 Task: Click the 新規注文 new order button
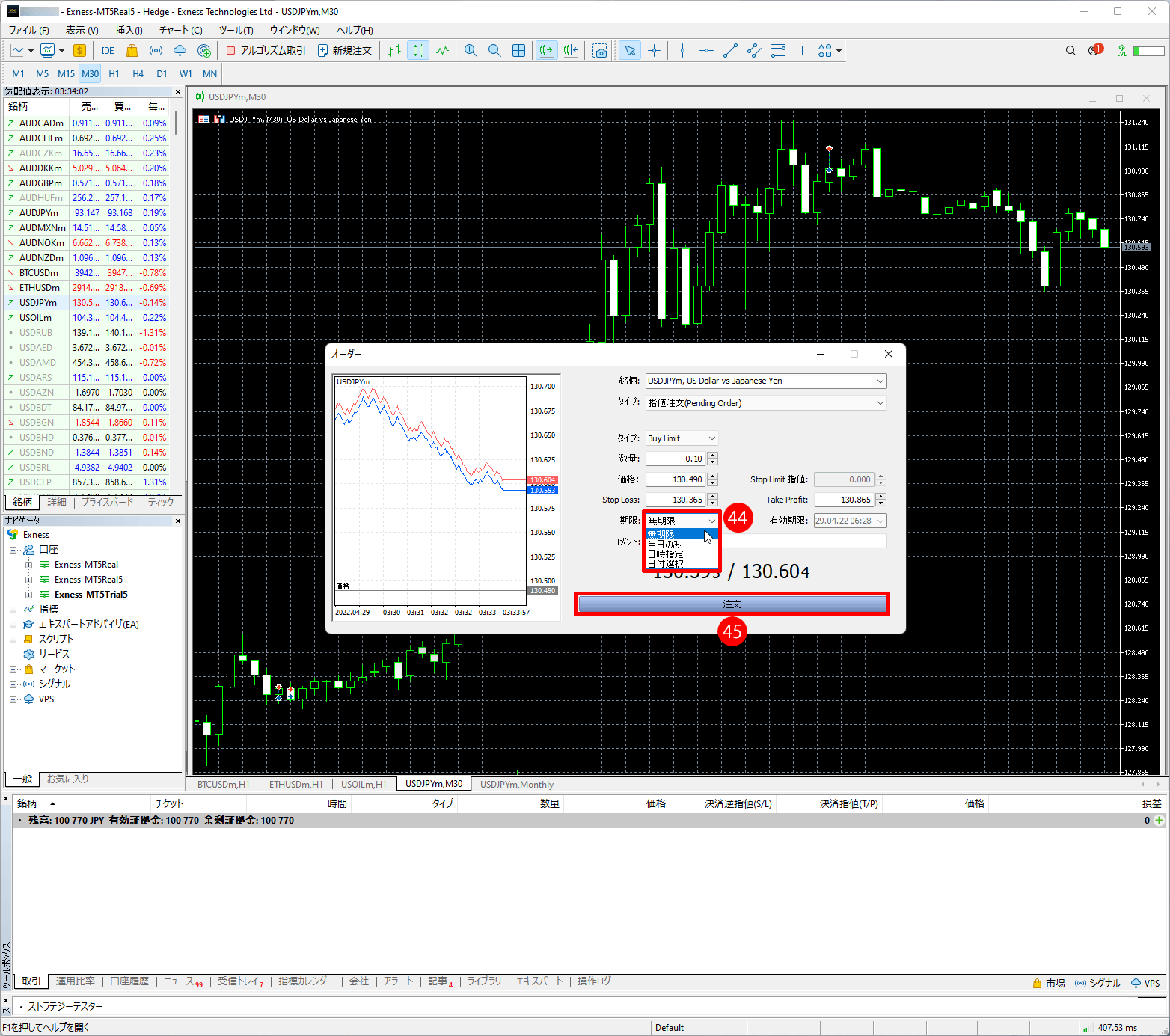coord(345,50)
